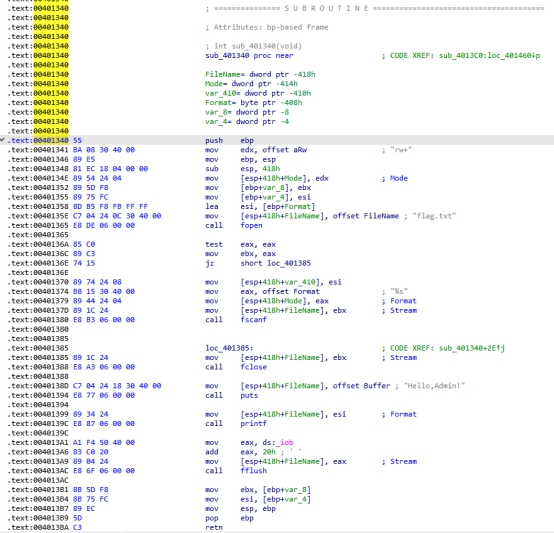
Task: Follow the CODE XREF sub_4013C0:loc_401460 link
Action: [461, 55]
